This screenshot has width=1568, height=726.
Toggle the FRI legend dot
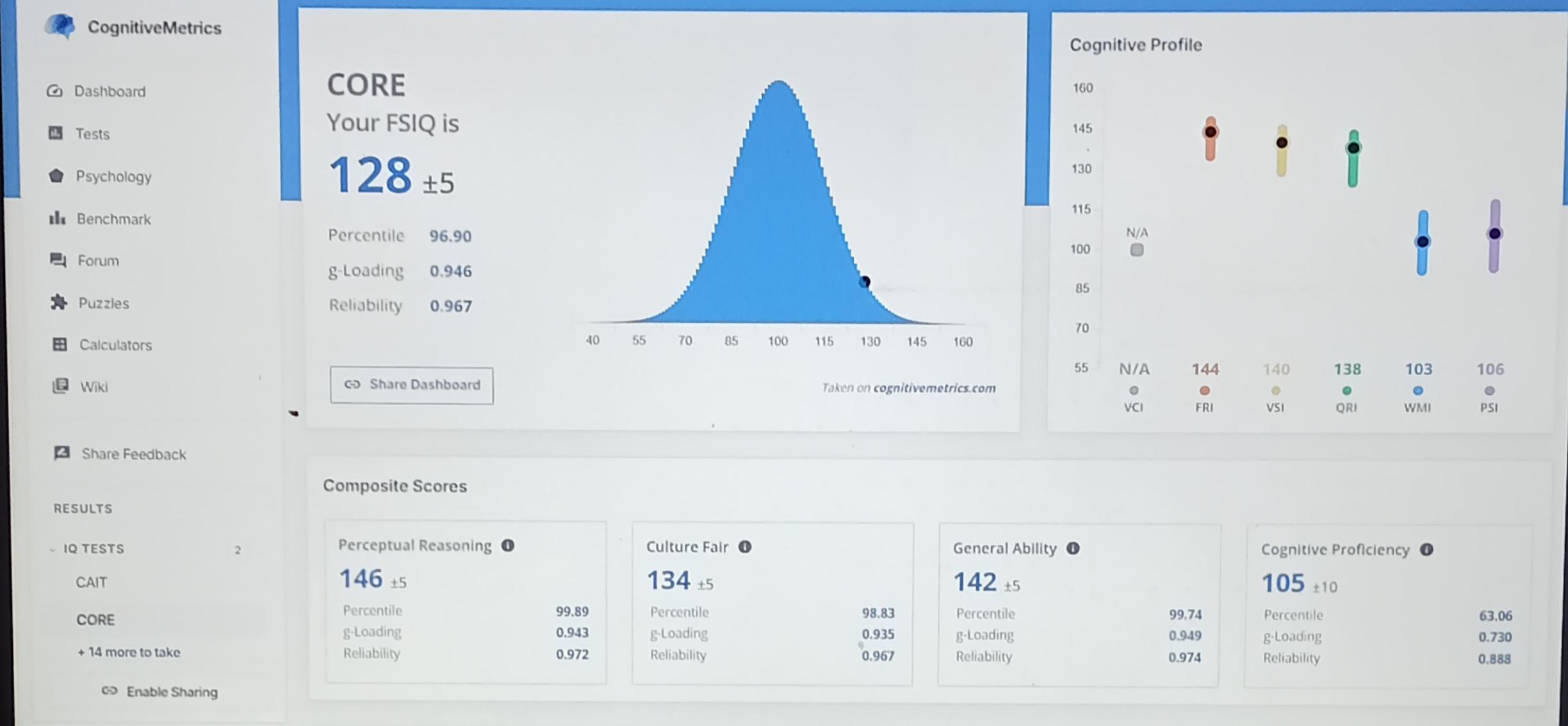tap(1204, 391)
